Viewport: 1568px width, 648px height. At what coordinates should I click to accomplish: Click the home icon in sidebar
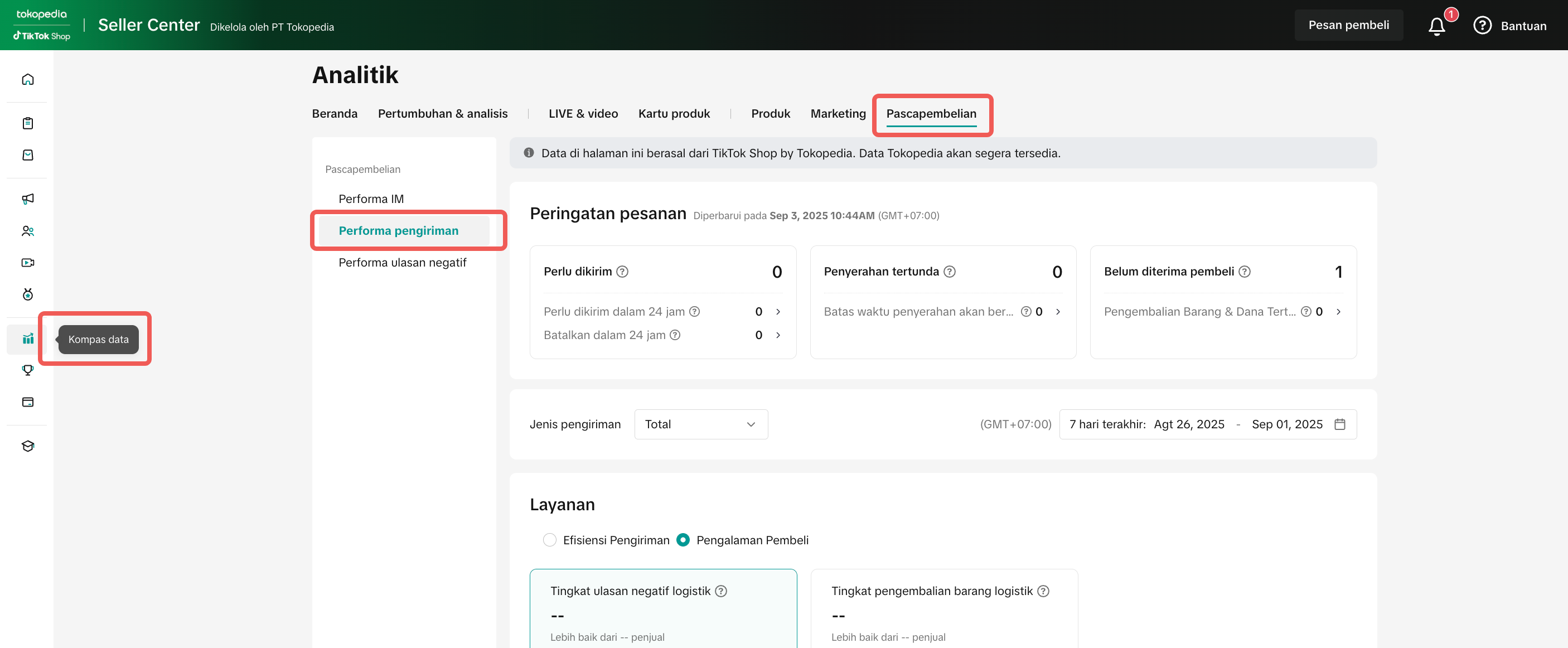[x=27, y=79]
